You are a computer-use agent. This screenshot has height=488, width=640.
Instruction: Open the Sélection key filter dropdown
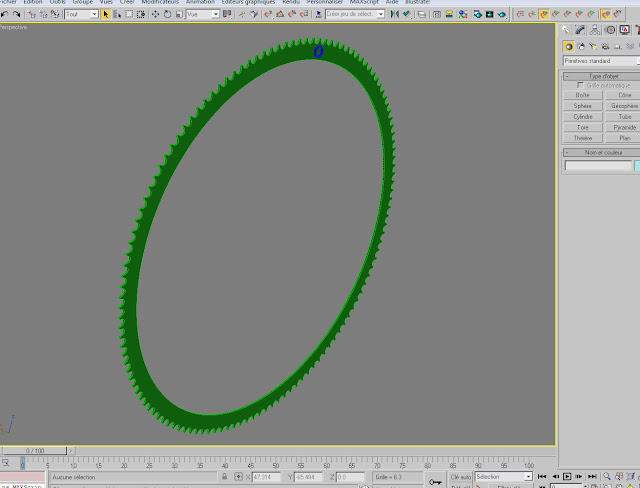[504, 477]
